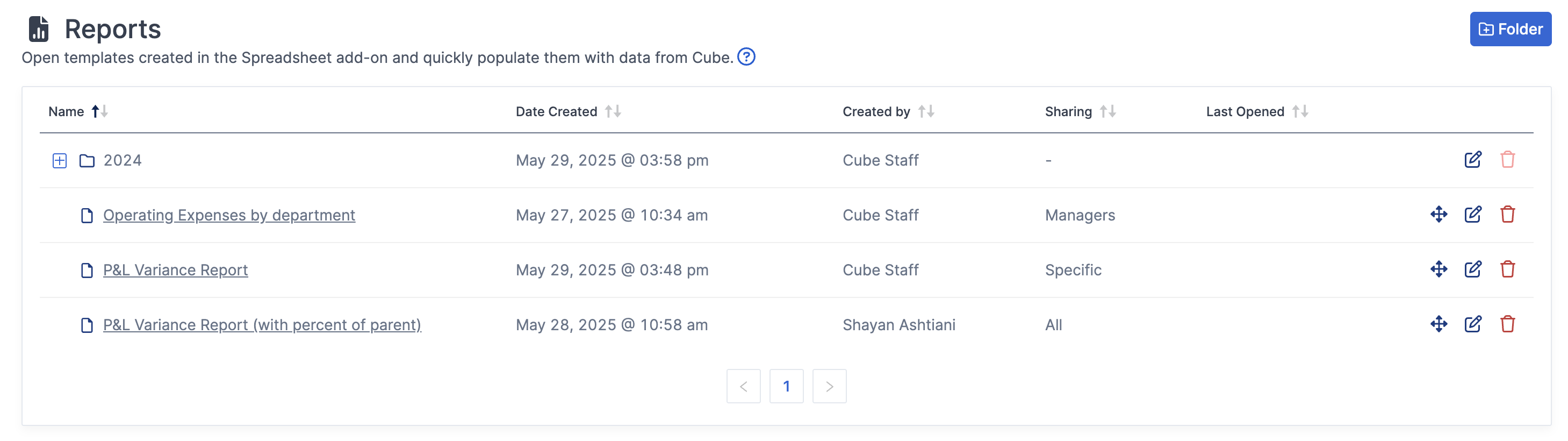Delete the 2024 folder via trash icon
Screen dimensions: 1568x441
1507,160
